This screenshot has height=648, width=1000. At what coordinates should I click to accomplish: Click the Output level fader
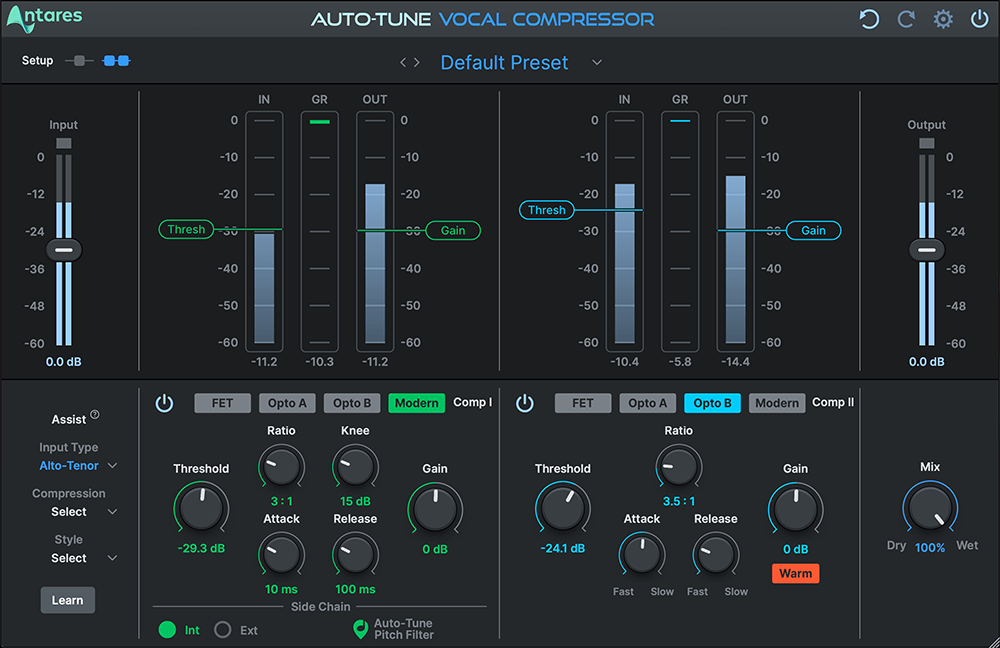pos(927,249)
